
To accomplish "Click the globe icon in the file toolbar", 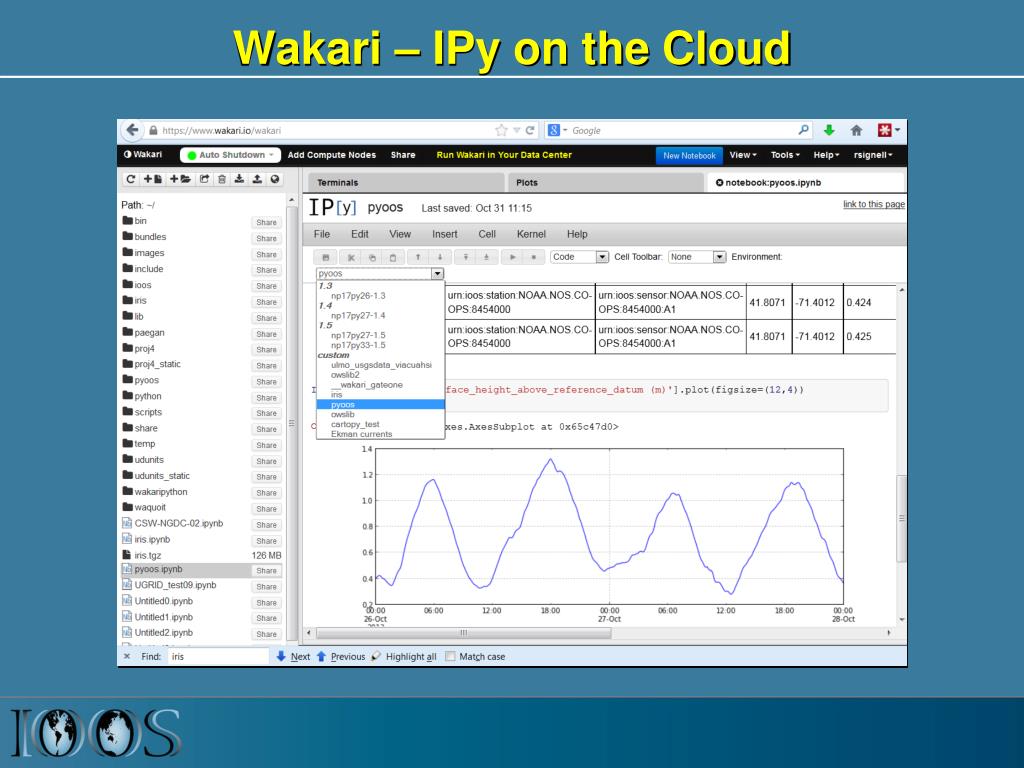I will [275, 179].
